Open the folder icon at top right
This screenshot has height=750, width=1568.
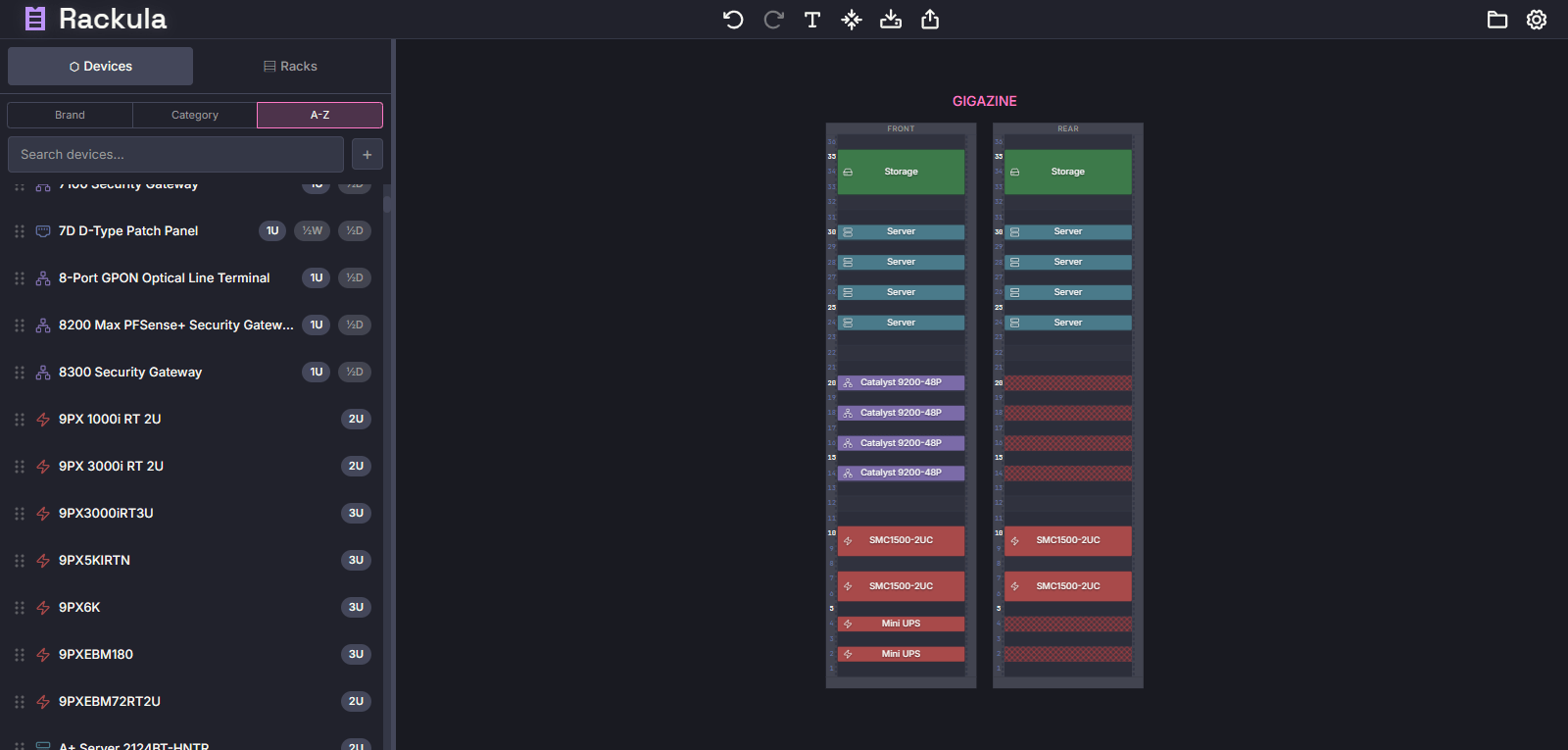pyautogui.click(x=1497, y=20)
